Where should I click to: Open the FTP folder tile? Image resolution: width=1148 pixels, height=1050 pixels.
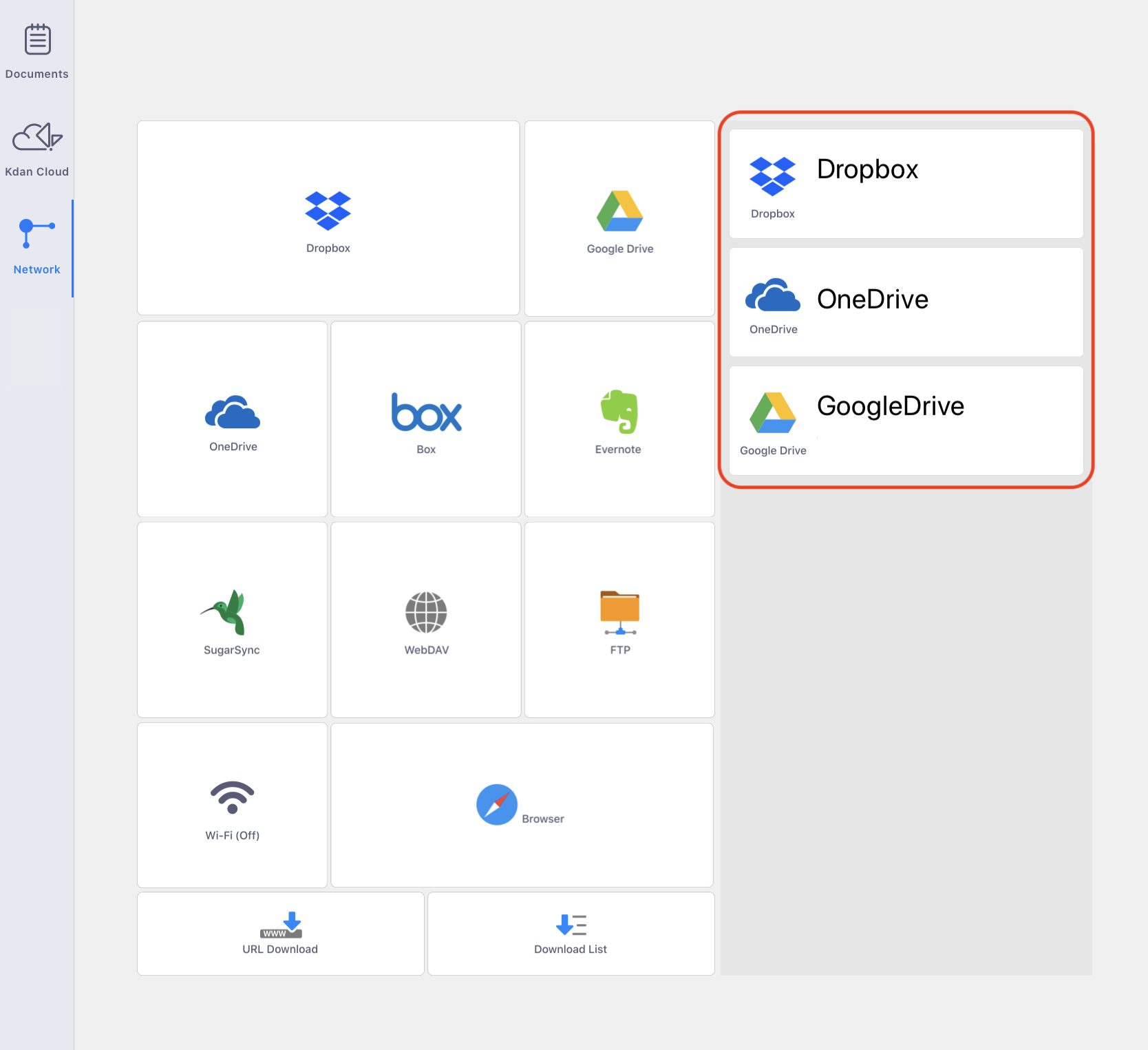point(619,620)
